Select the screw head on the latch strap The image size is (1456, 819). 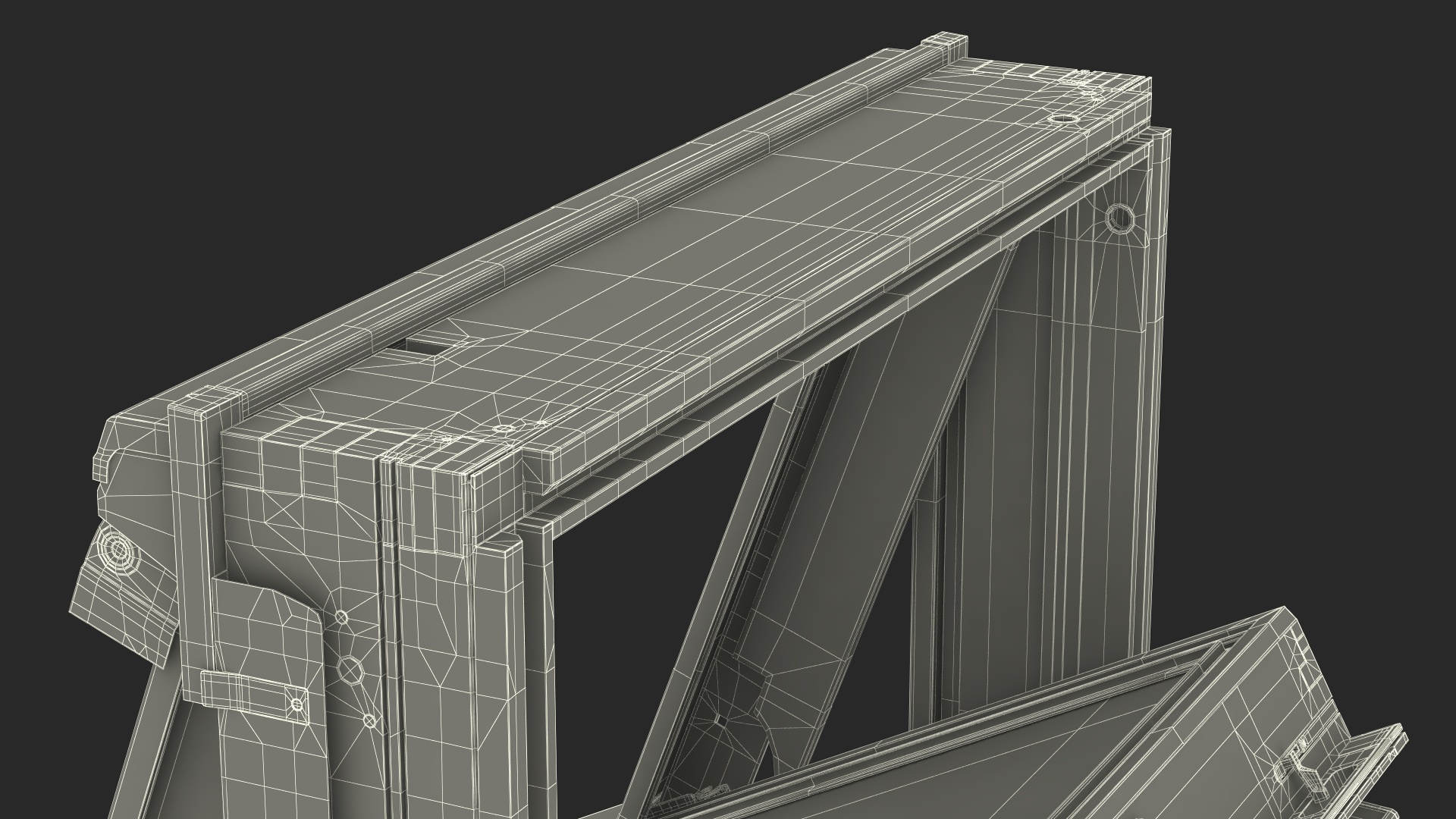pyautogui.click(x=297, y=705)
